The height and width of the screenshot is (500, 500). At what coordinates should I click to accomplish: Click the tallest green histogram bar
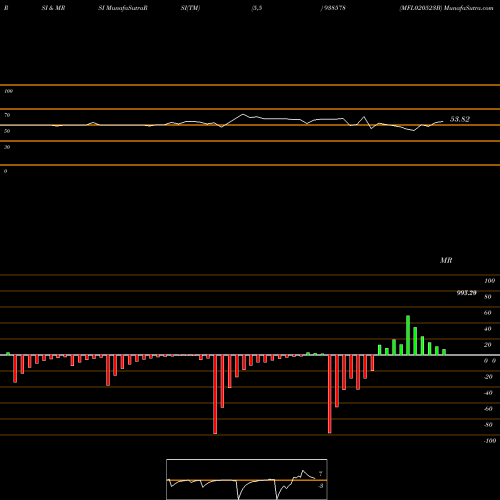408,335
